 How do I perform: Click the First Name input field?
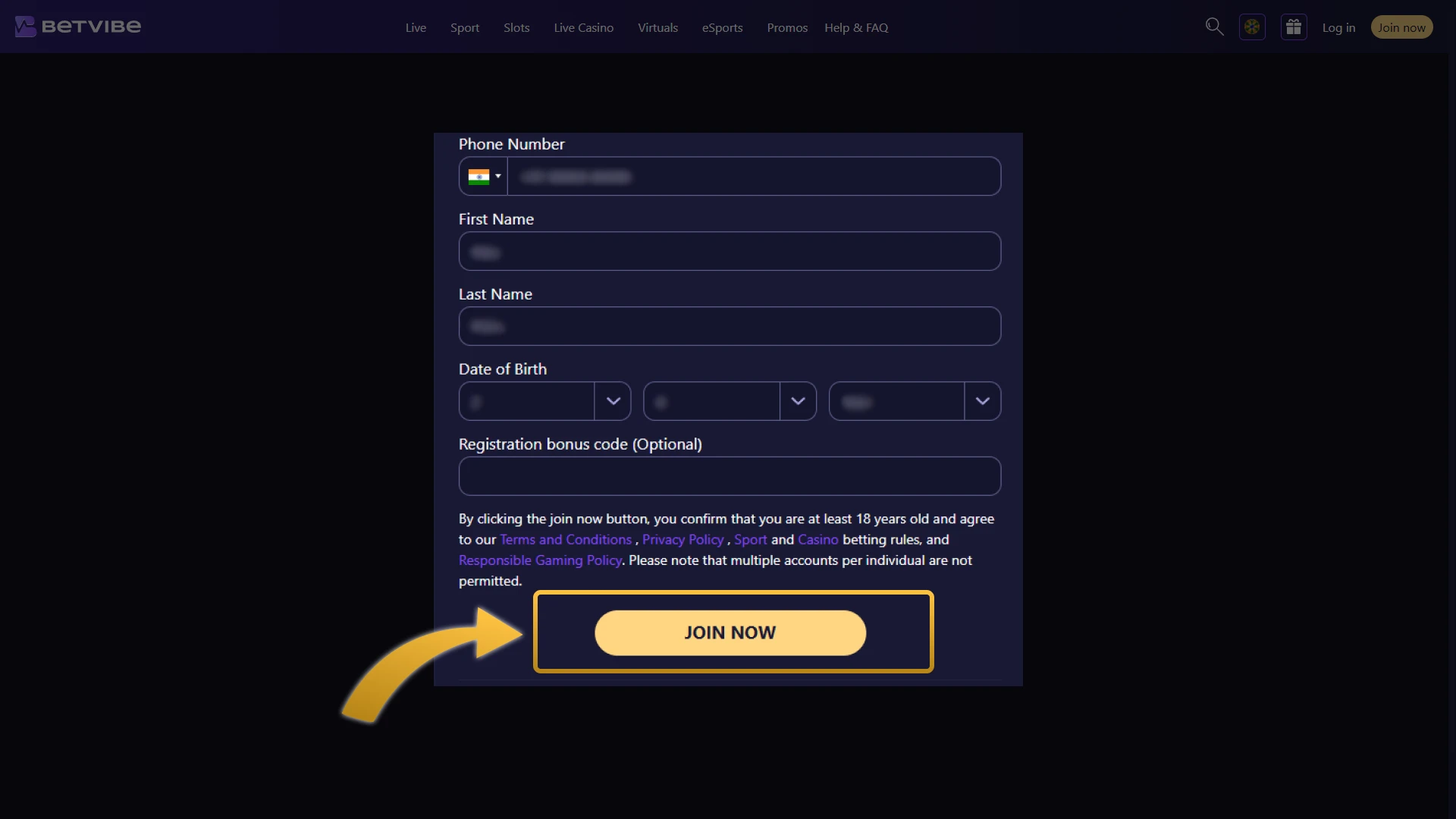click(729, 251)
